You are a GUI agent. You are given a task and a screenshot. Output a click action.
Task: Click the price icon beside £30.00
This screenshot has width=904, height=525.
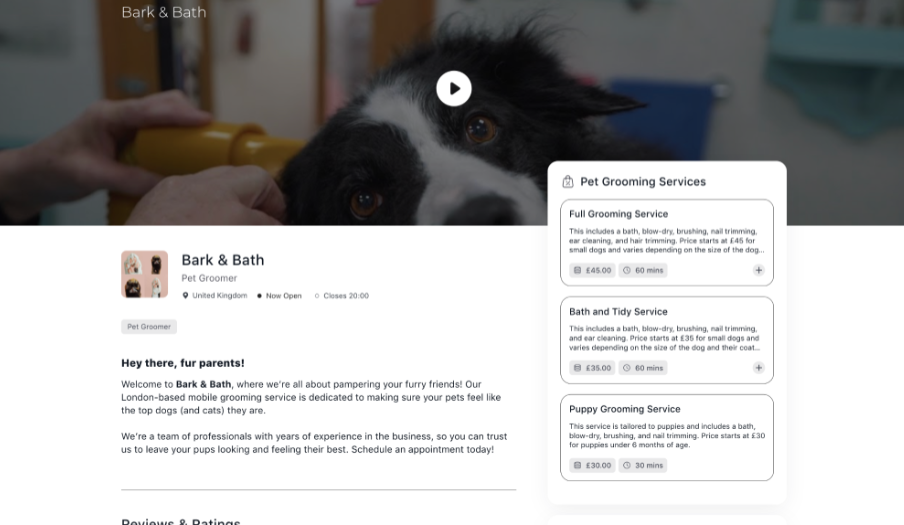[577, 465]
